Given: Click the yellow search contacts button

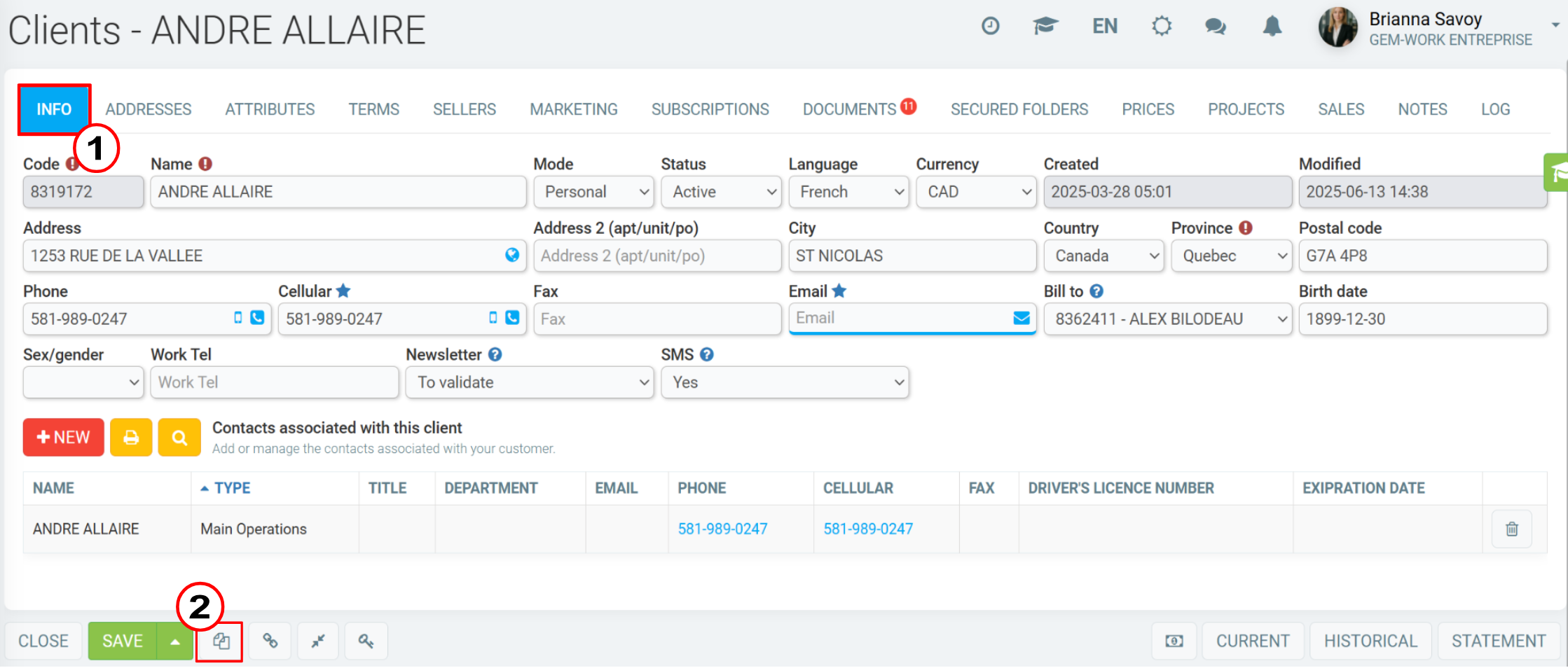Looking at the screenshot, I should 179,438.
